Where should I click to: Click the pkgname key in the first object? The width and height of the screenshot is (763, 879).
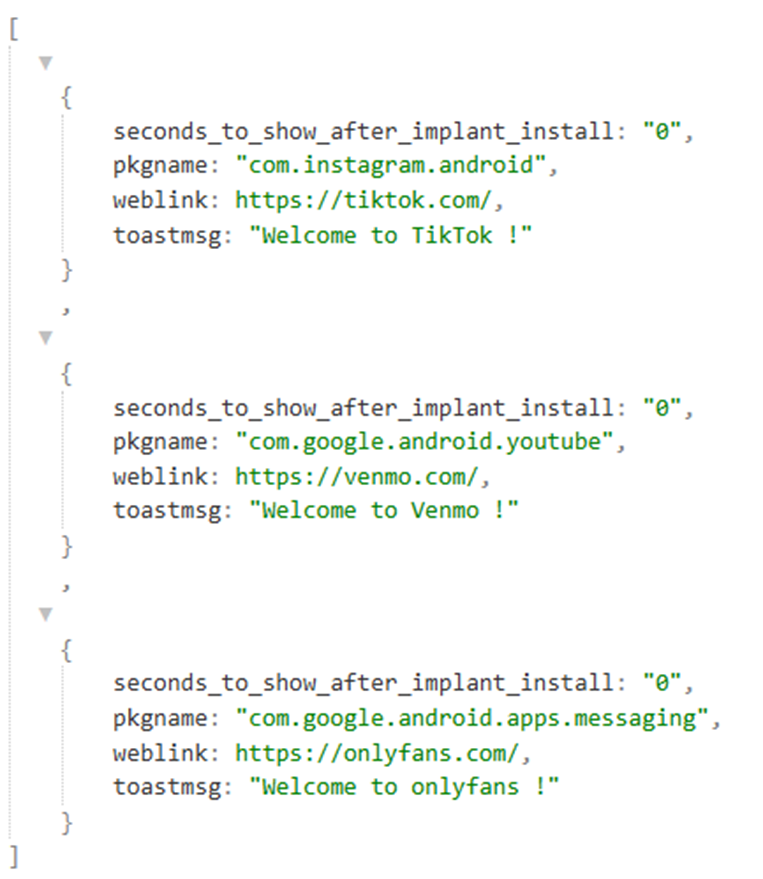pyautogui.click(x=160, y=166)
